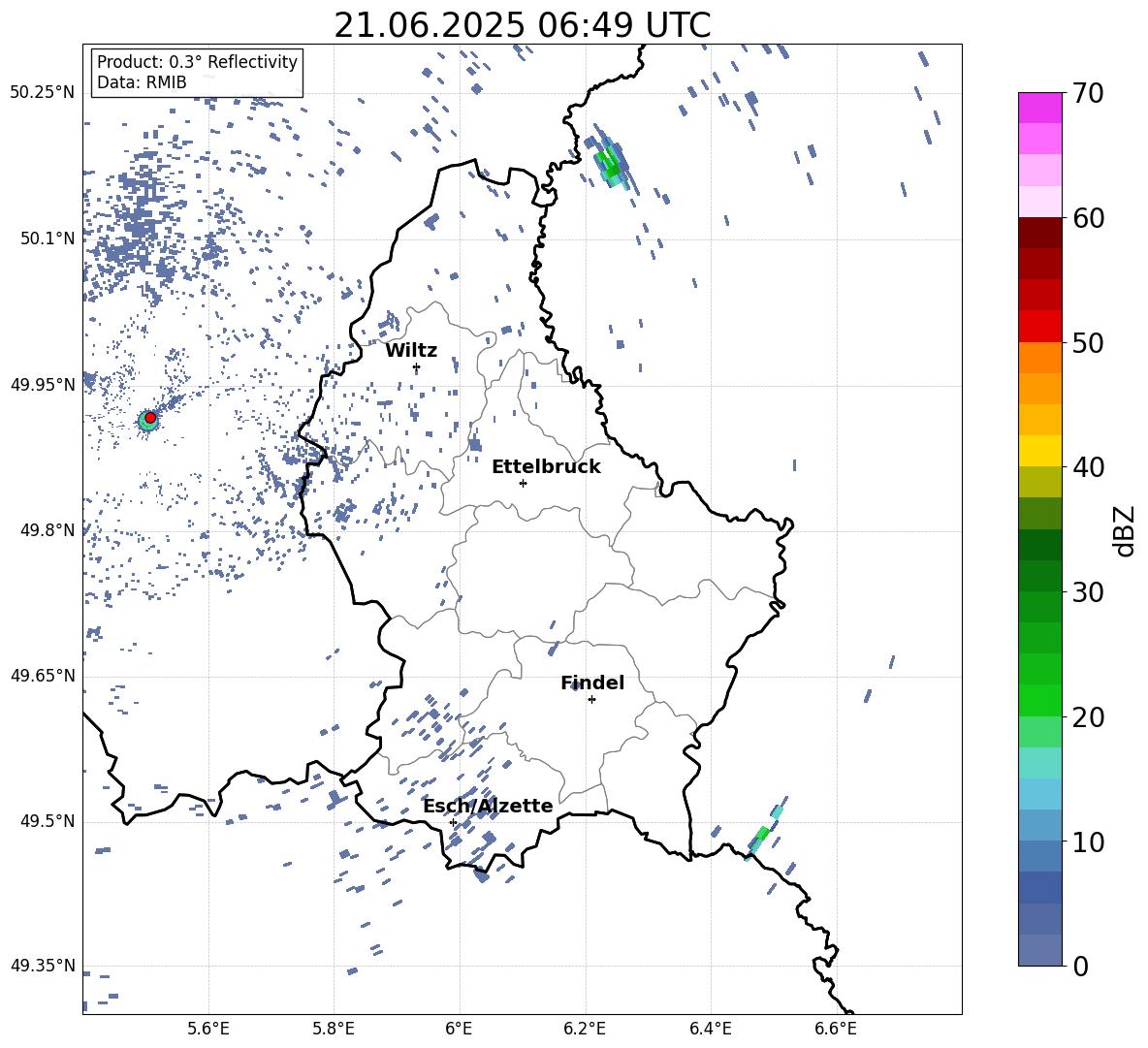This screenshot has width=1148, height=1048.
Task: Click the green radar echo northeast of Luxembourg
Action: click(609, 163)
